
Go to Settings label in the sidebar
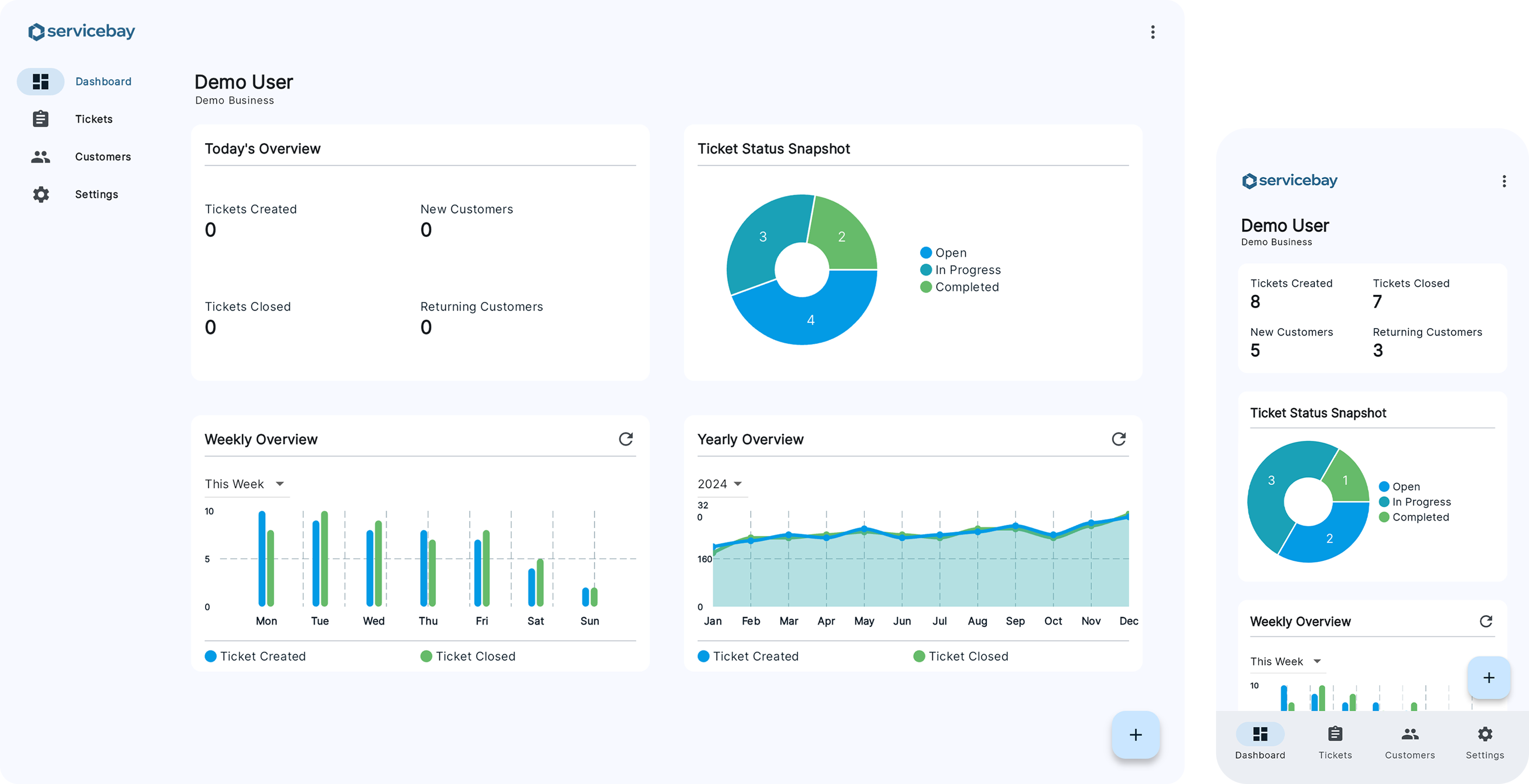click(x=96, y=194)
